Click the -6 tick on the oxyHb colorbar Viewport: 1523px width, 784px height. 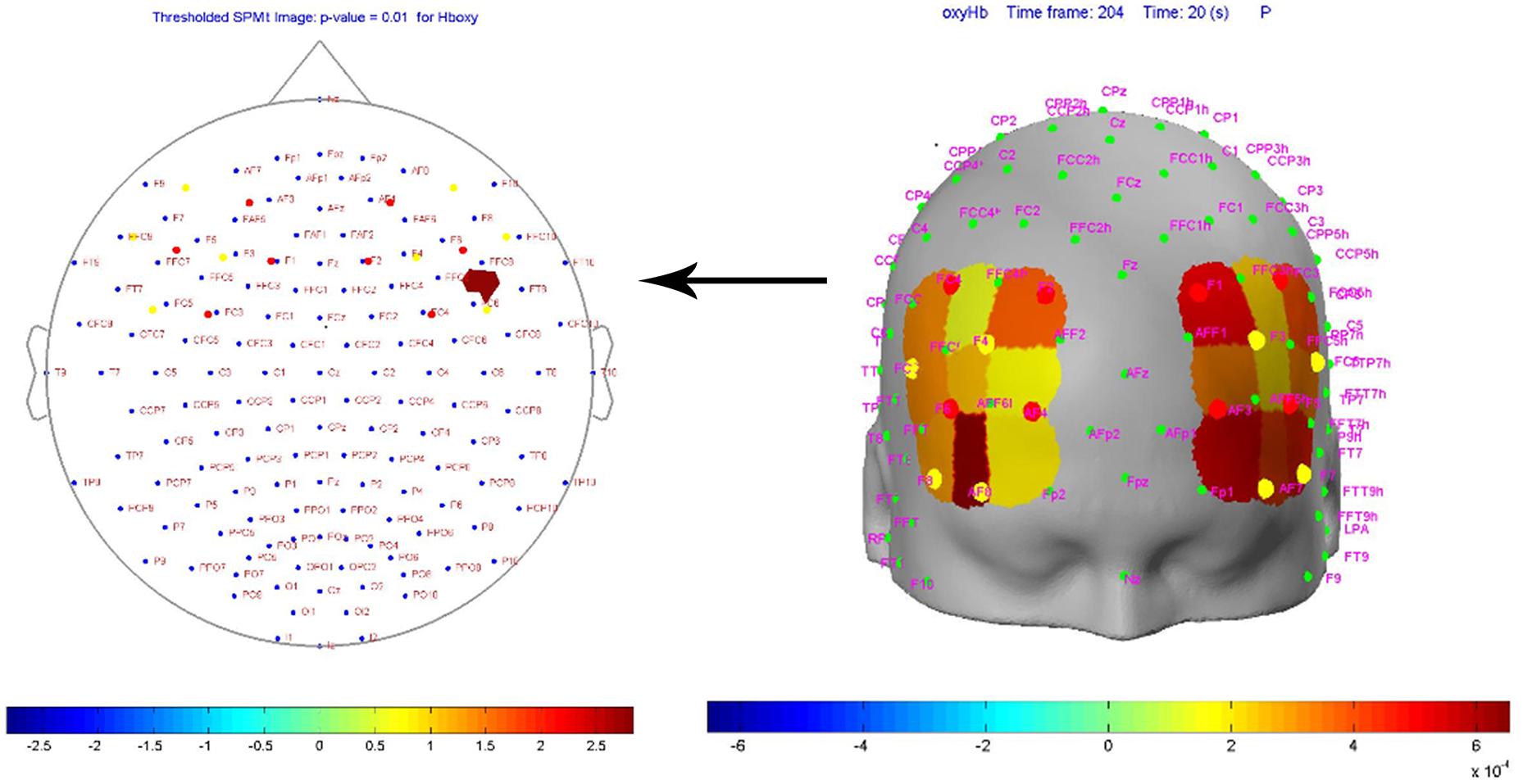[738, 746]
